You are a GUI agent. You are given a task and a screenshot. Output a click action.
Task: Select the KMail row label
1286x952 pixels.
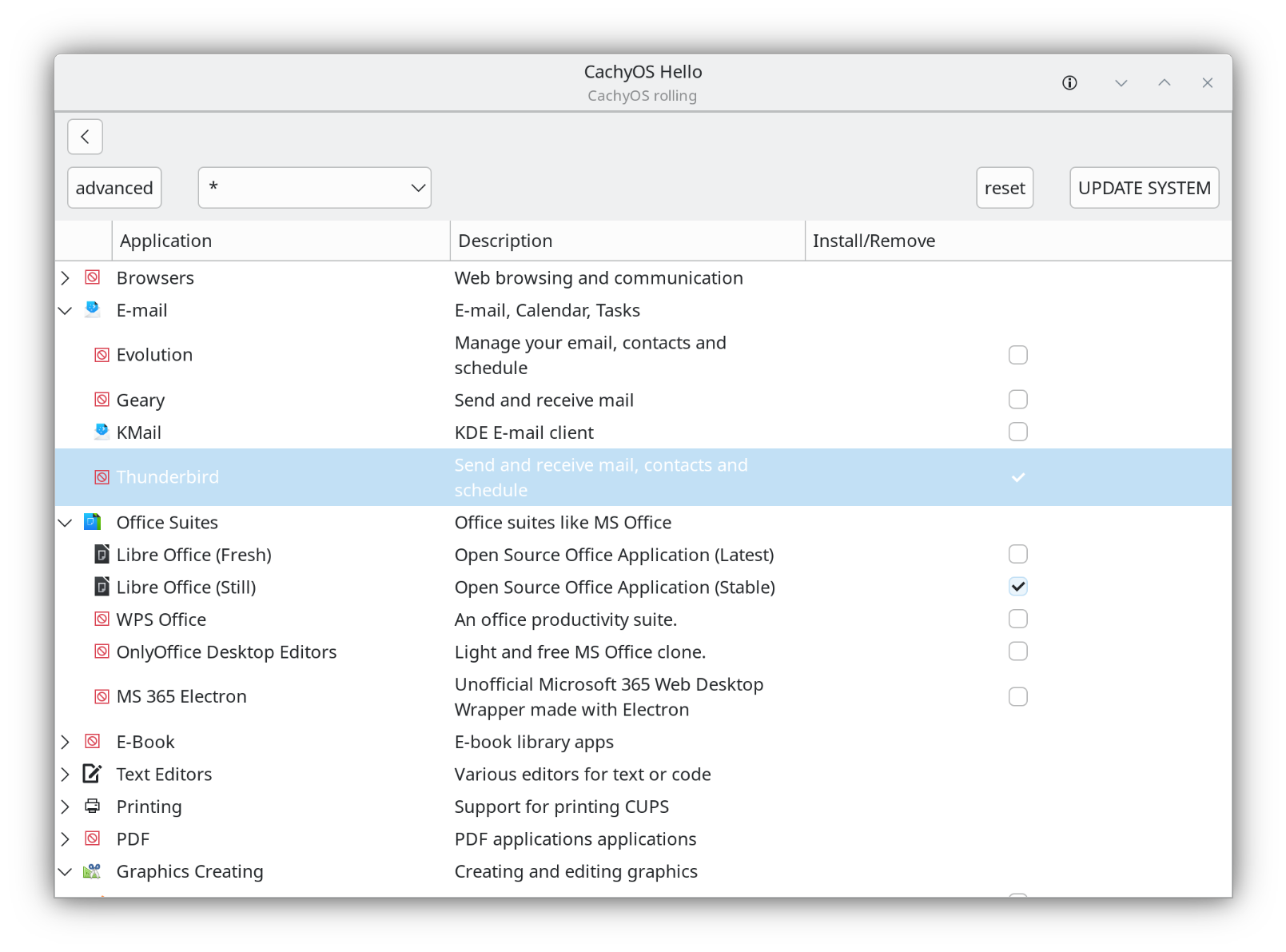(139, 432)
